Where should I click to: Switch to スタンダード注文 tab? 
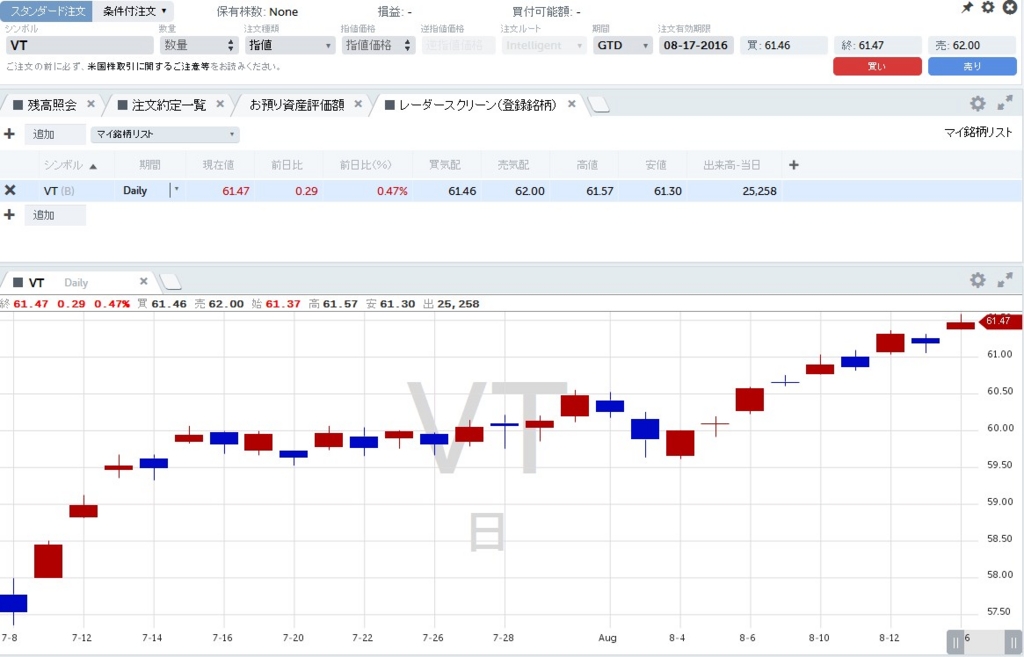click(x=47, y=11)
